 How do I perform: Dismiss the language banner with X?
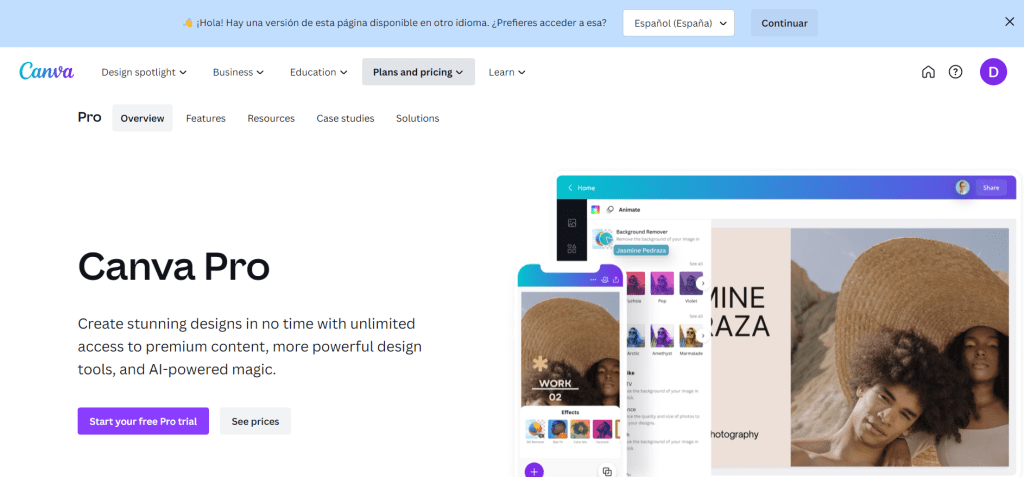(1009, 22)
